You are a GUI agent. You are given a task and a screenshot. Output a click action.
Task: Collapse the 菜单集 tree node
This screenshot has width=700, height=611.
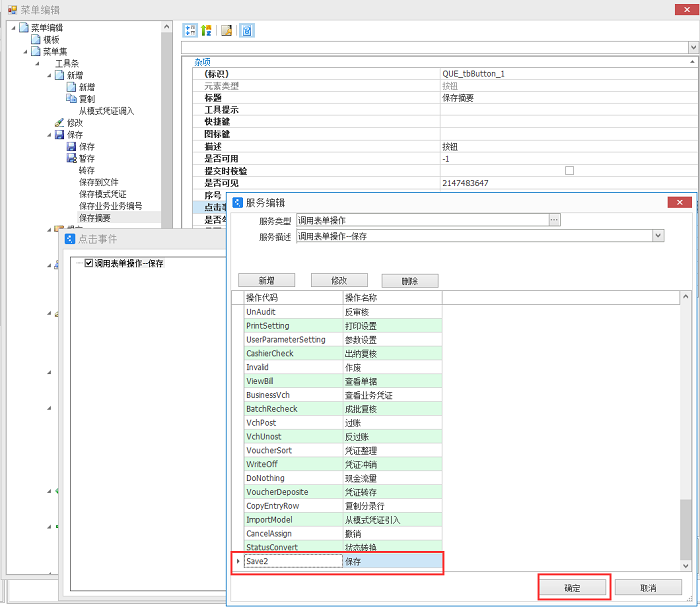click(x=25, y=51)
